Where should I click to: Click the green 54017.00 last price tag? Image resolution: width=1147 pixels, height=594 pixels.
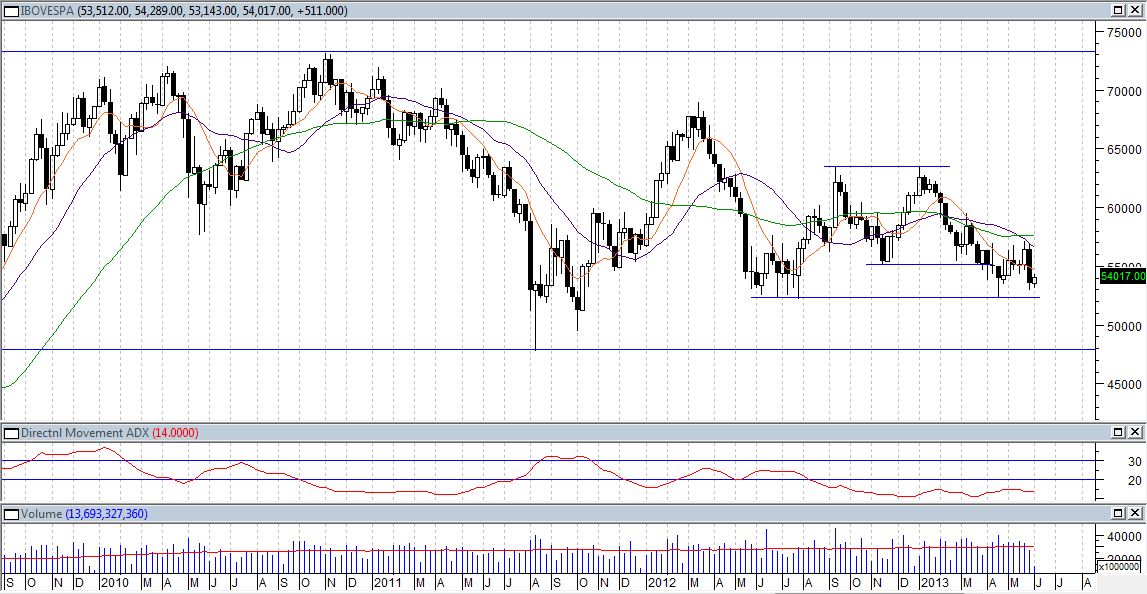1121,276
